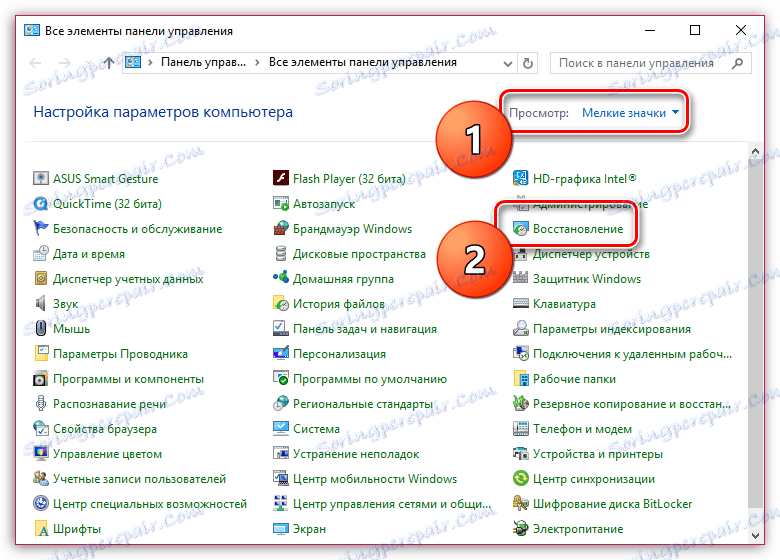This screenshot has height=560, width=780.
Task: Click the Шифрование диска BitLocker icon
Action: (520, 503)
